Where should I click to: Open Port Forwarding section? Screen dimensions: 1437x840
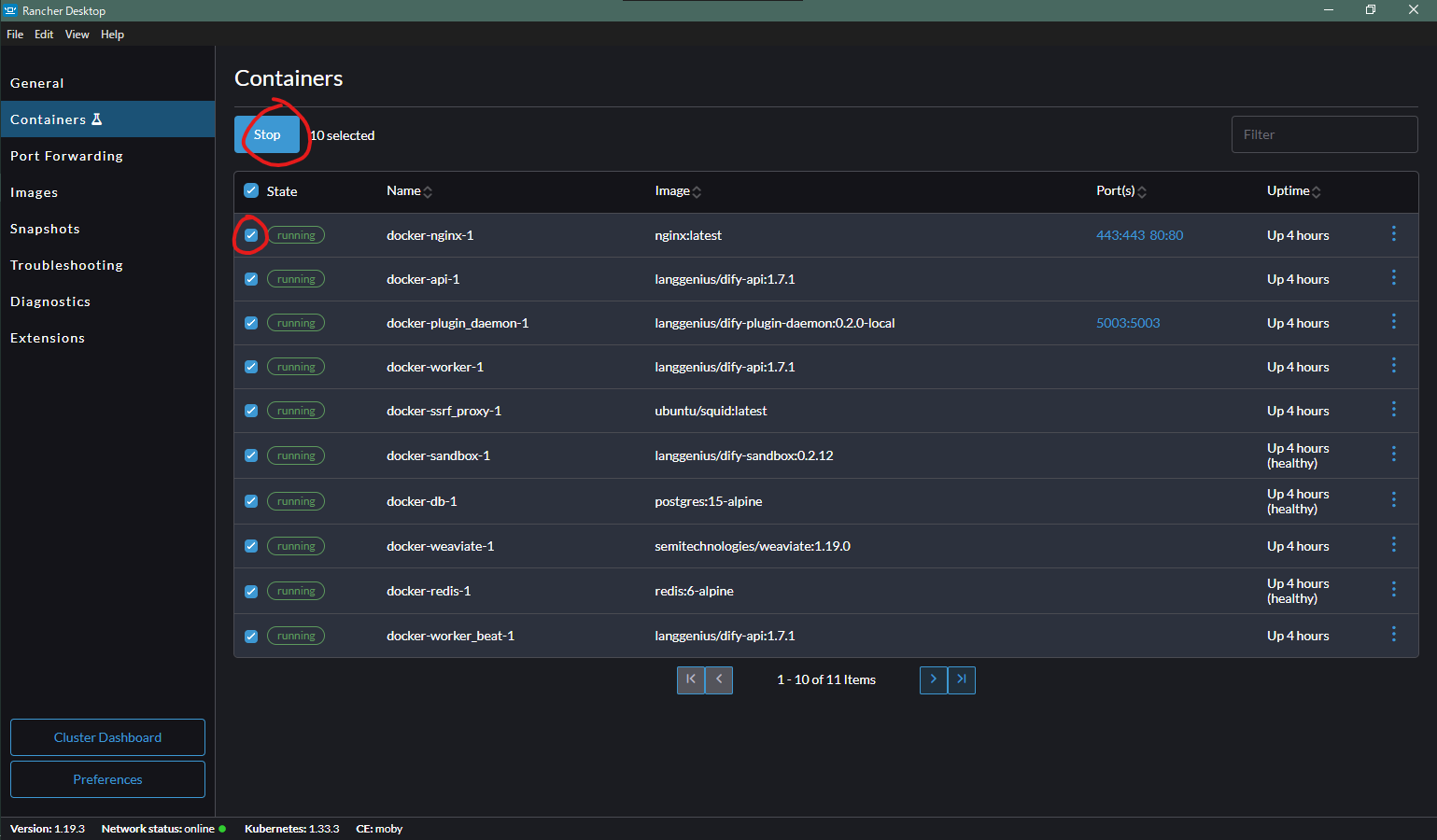(x=107, y=156)
